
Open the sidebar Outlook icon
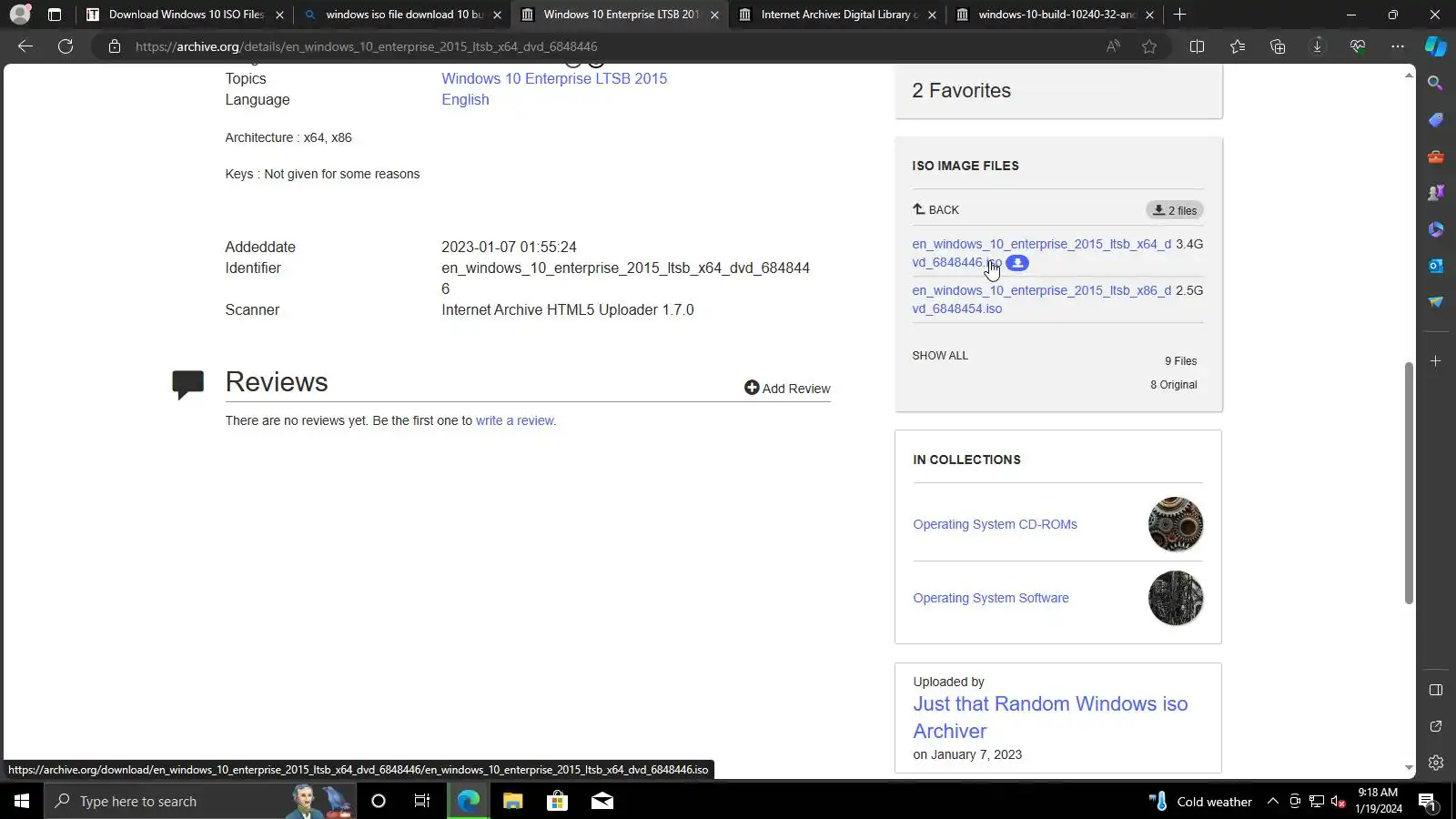1436,266
